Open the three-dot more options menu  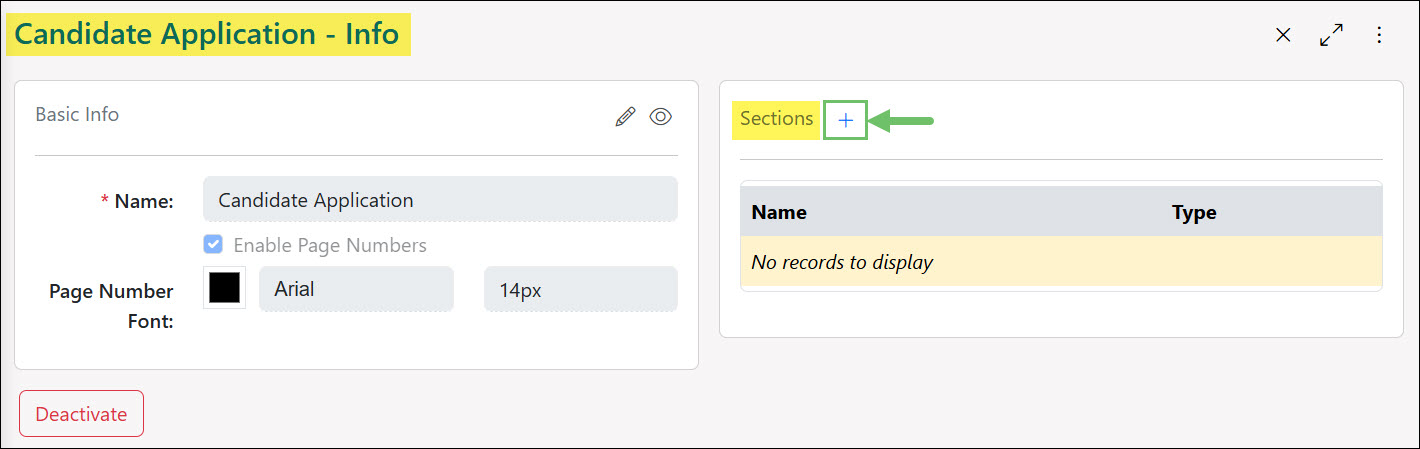pyautogui.click(x=1379, y=35)
